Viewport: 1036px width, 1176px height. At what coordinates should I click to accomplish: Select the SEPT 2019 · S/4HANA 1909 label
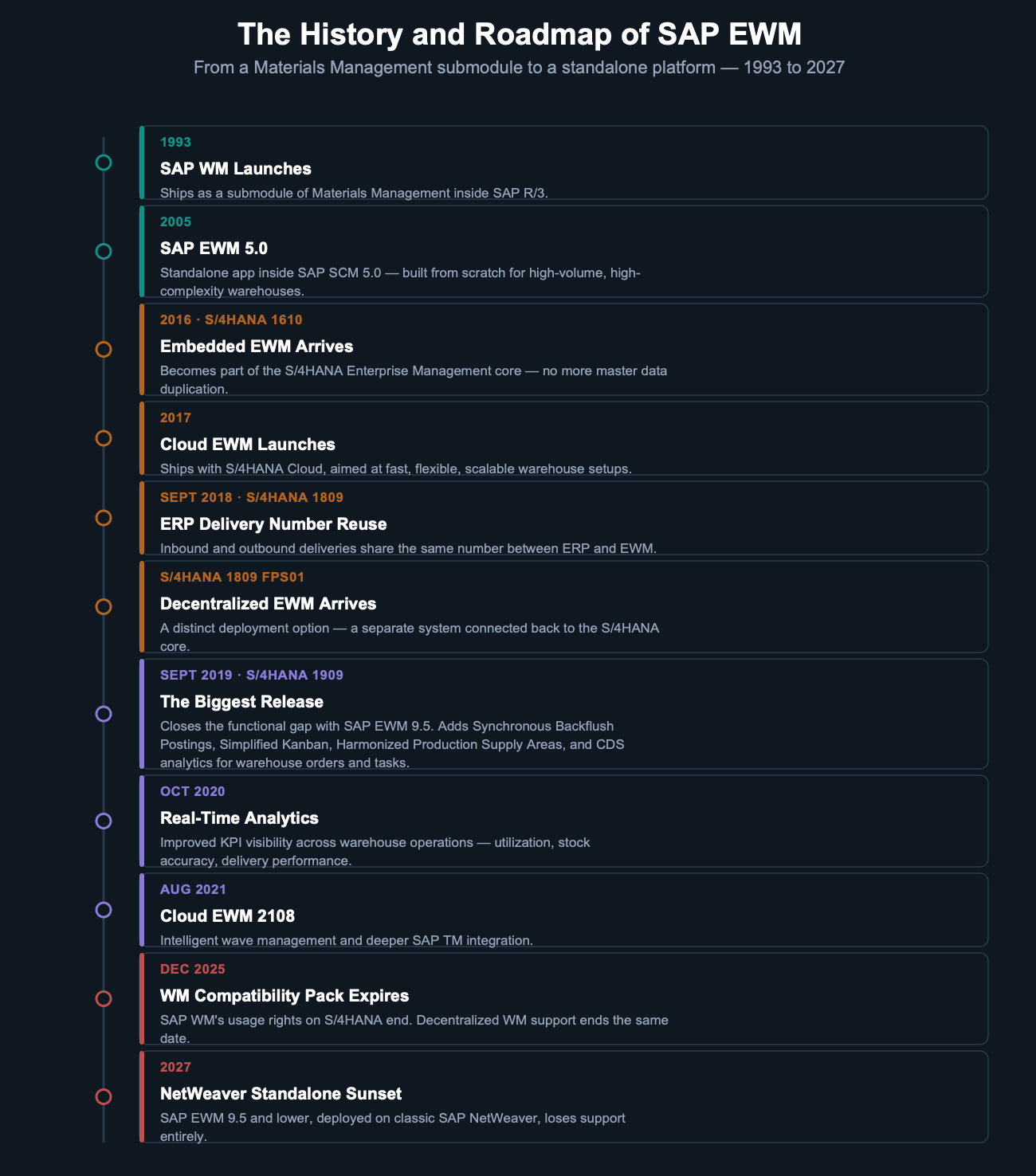click(x=252, y=675)
